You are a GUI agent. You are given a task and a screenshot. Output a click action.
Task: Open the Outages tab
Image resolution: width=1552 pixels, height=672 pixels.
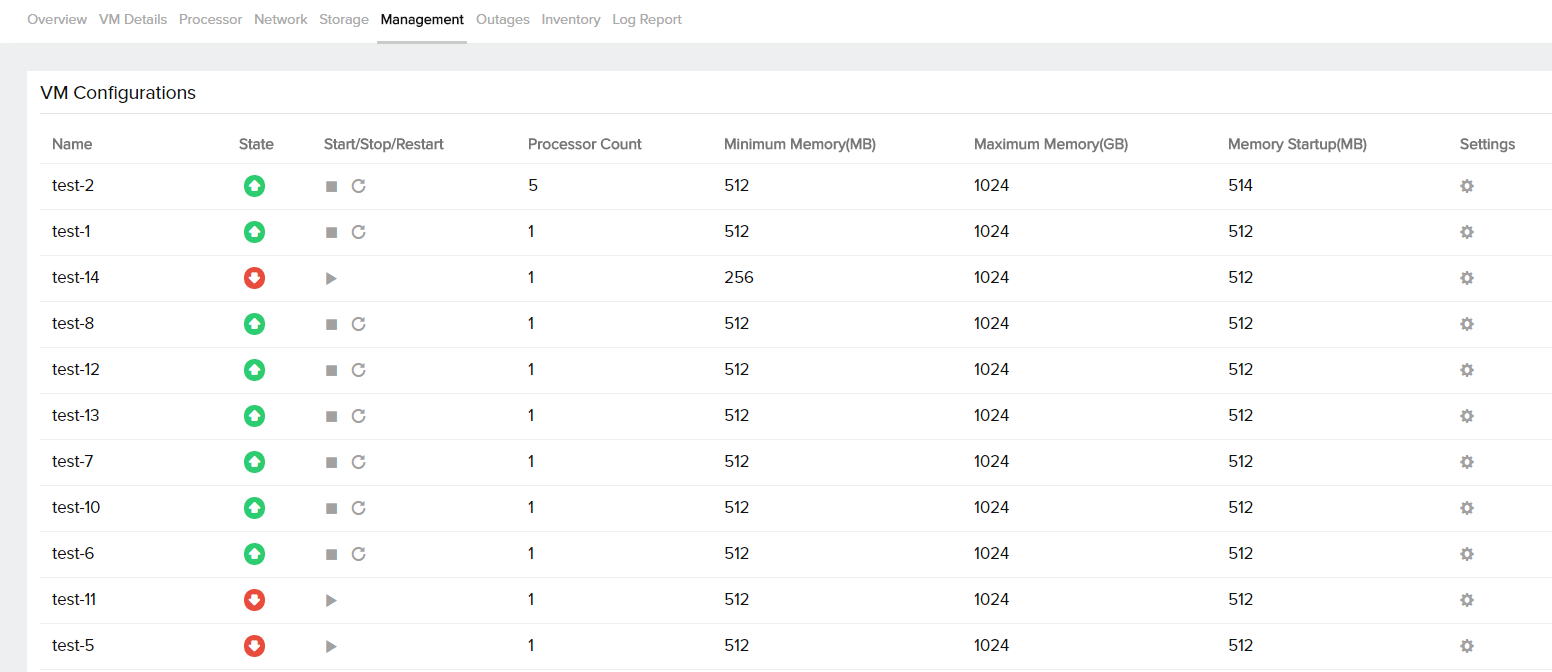pyautogui.click(x=503, y=19)
